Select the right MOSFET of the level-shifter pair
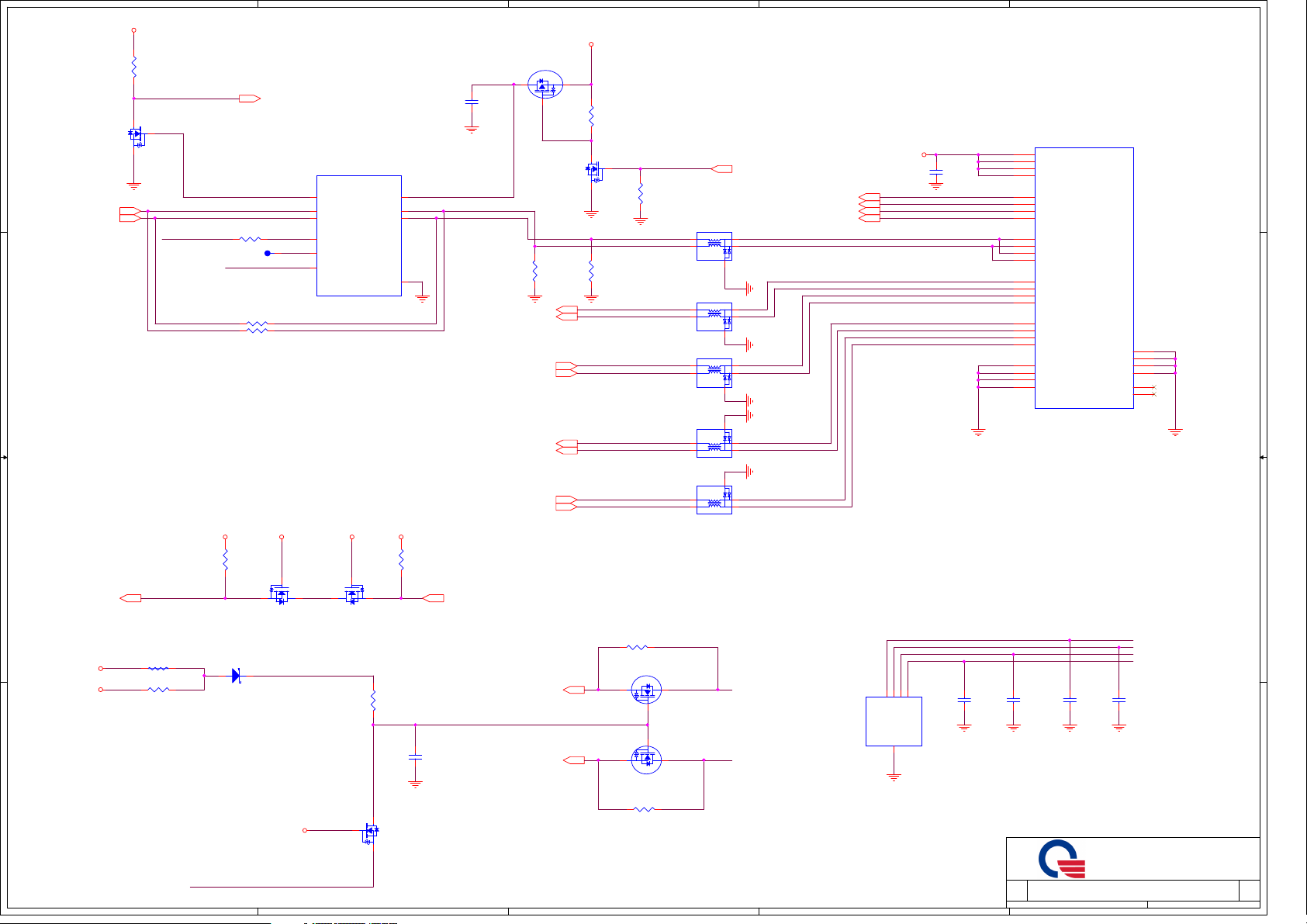The image size is (1307, 924). 354,594
